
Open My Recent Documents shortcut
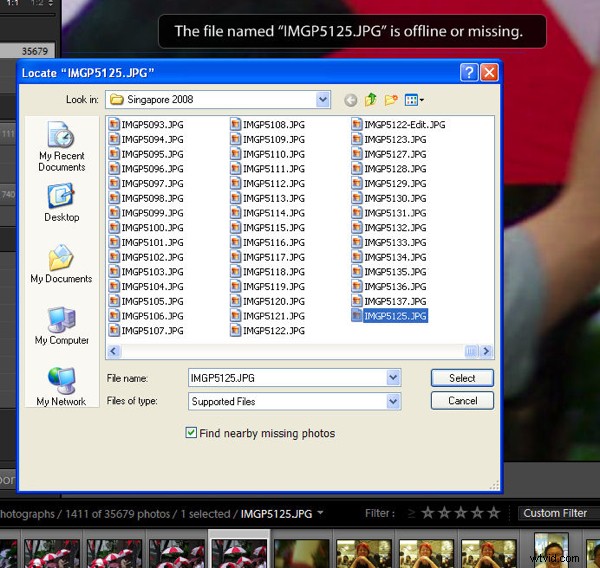tap(61, 146)
